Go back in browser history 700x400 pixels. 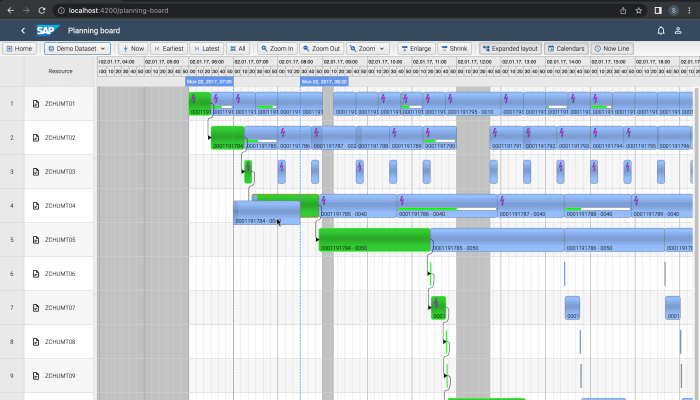point(11,10)
